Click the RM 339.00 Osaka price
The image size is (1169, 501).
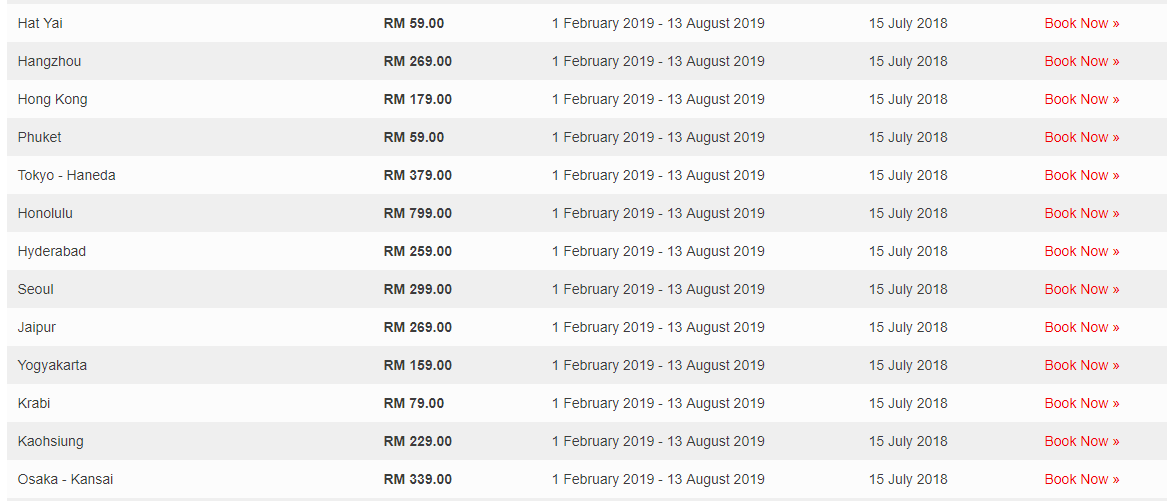click(x=417, y=479)
